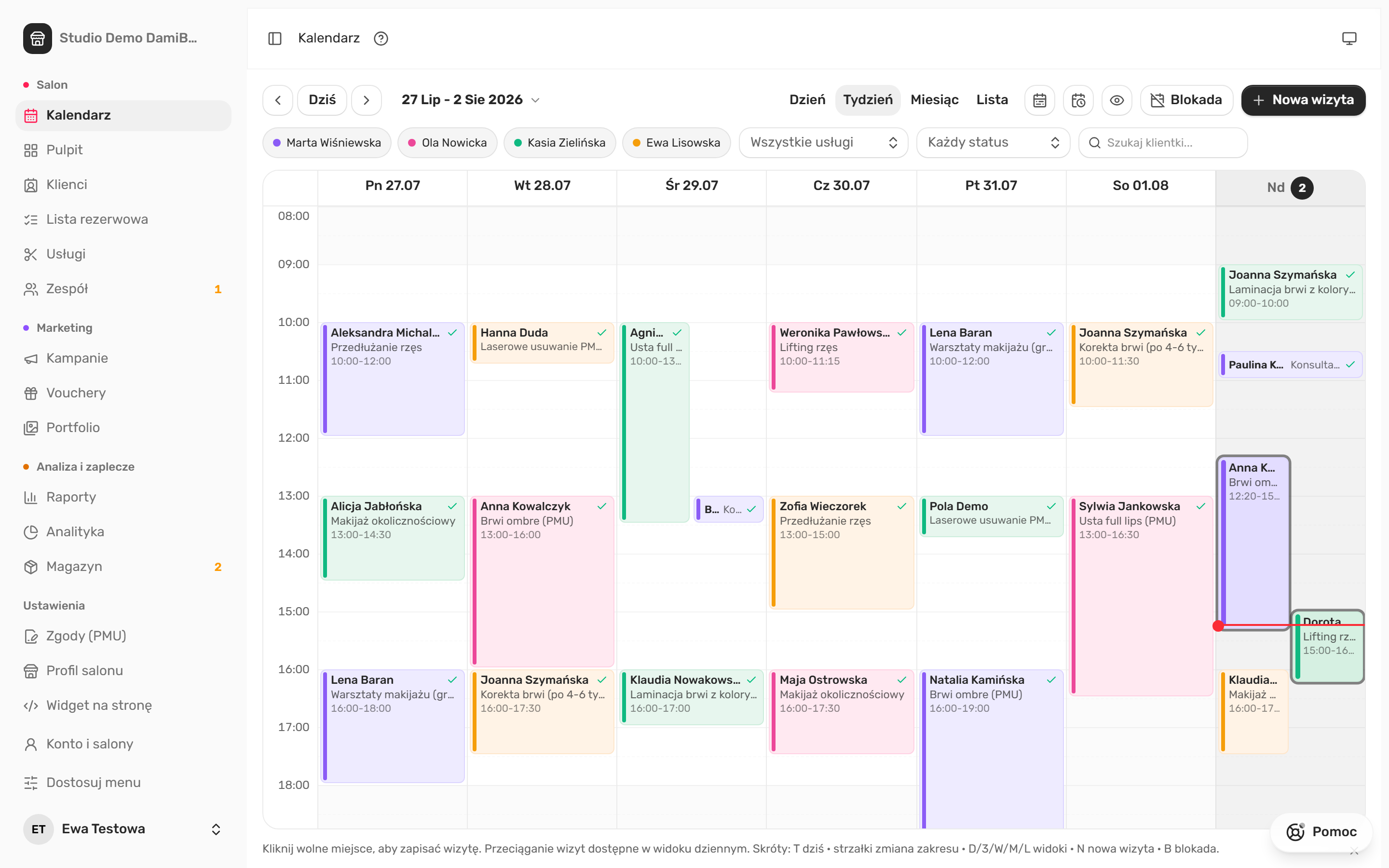Open Vouchery gift item
1389x868 pixels.
point(123,393)
